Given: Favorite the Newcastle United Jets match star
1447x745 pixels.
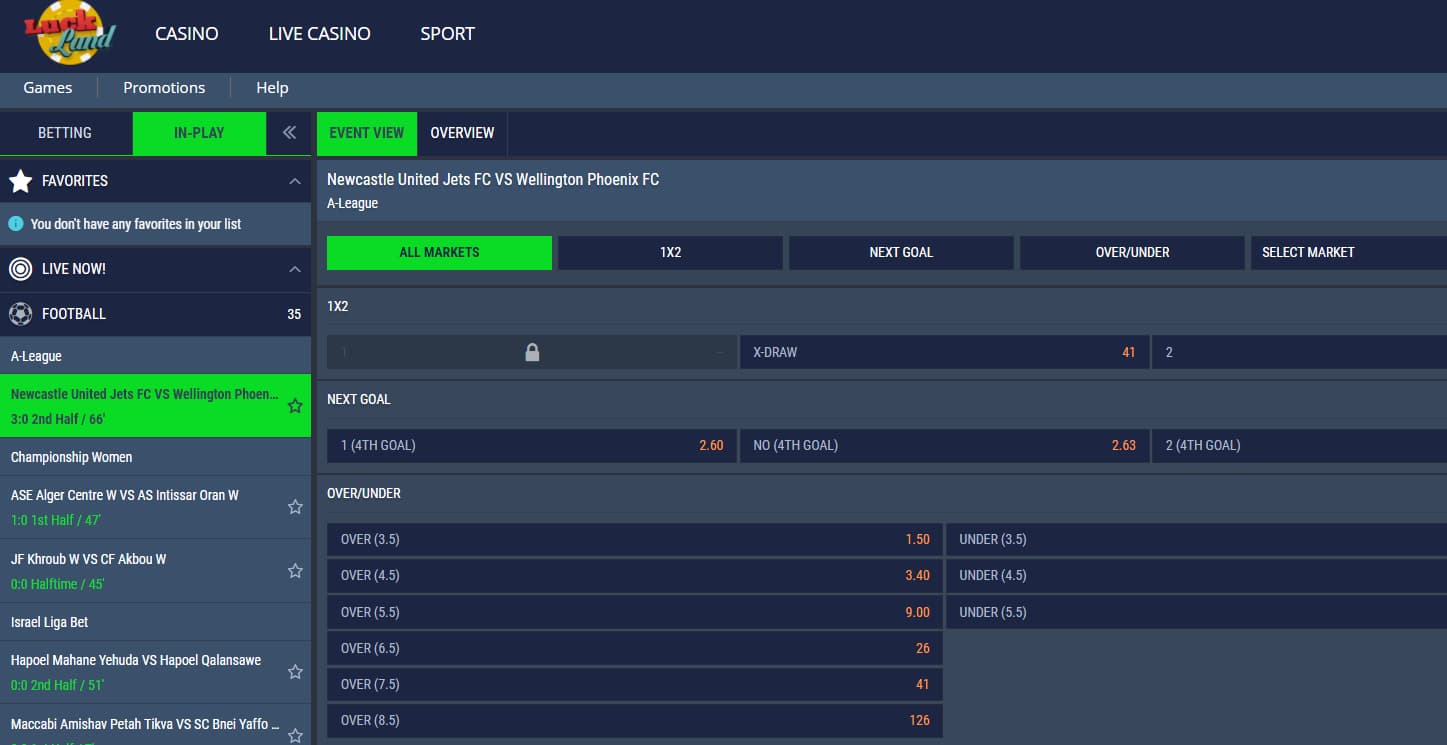Looking at the screenshot, I should 295,406.
